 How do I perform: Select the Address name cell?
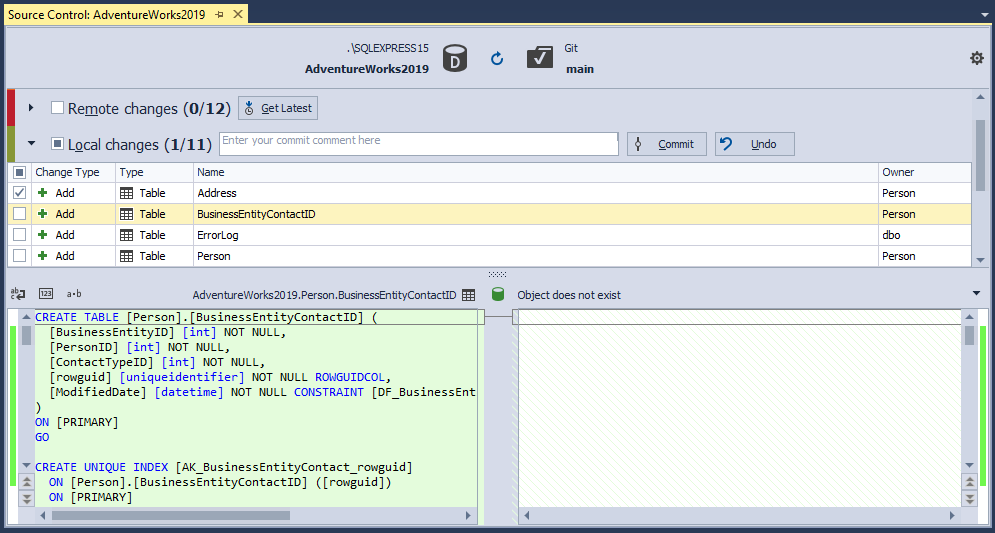coord(536,193)
